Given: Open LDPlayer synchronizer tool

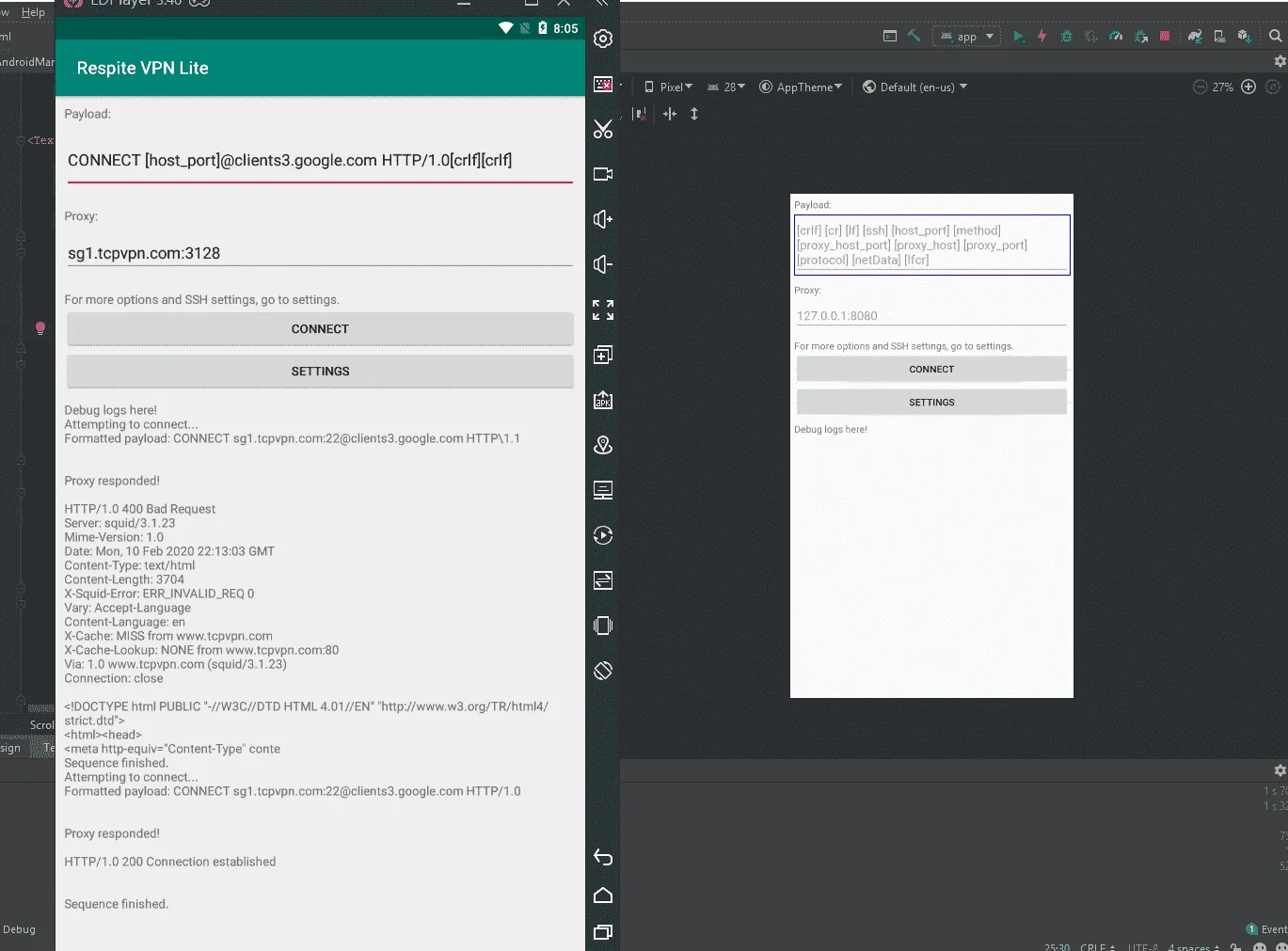Looking at the screenshot, I should 603,580.
